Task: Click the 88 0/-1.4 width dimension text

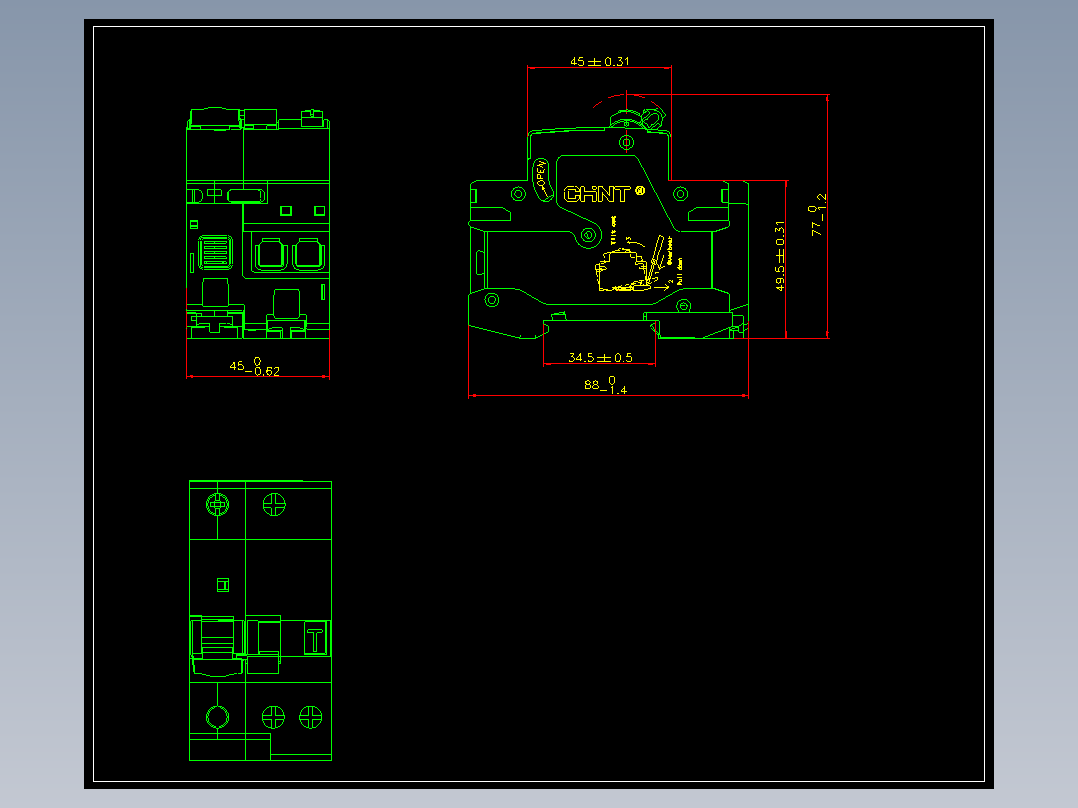Action: [x=605, y=385]
